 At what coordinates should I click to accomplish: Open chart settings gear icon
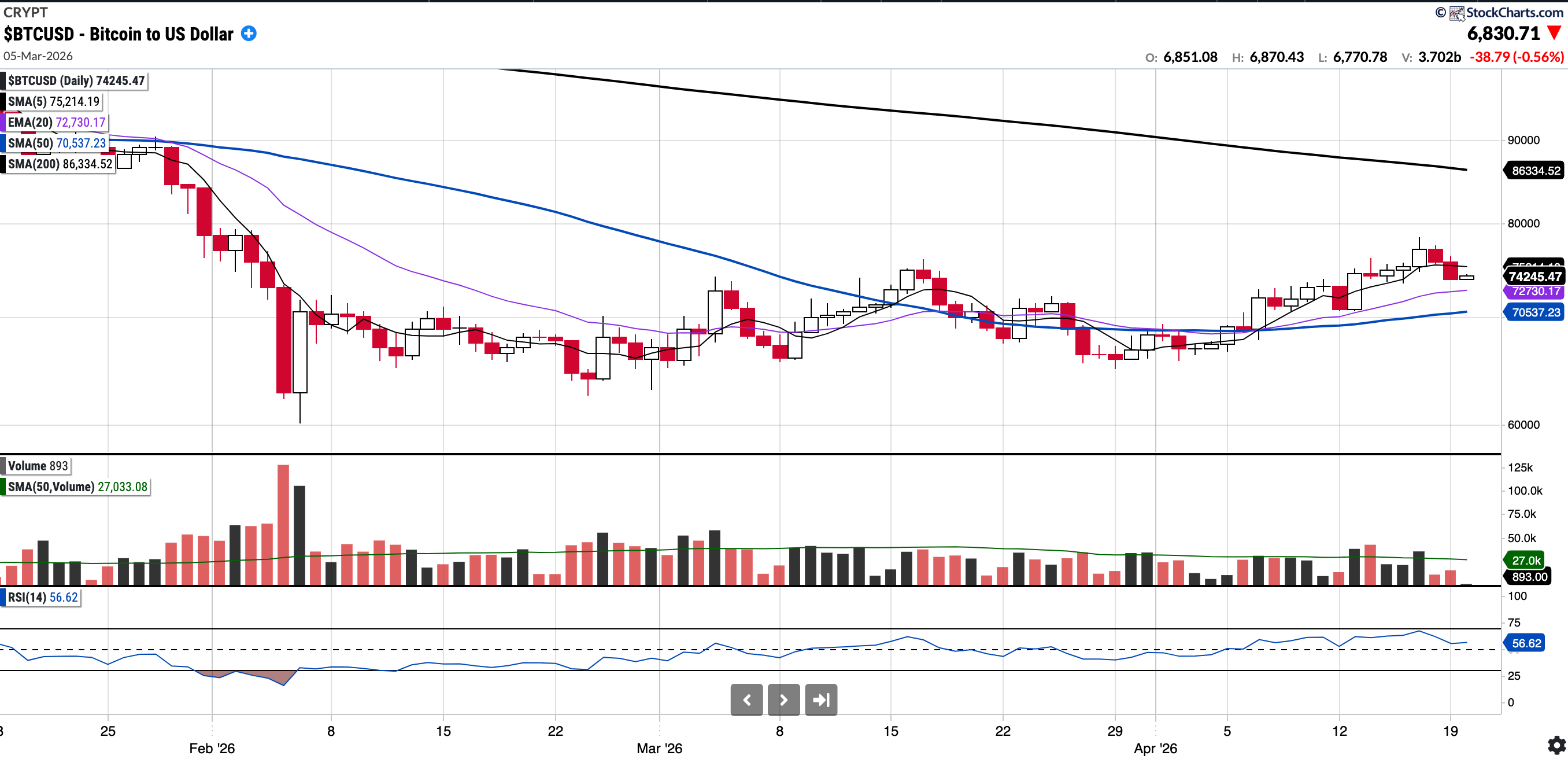coord(1556,745)
